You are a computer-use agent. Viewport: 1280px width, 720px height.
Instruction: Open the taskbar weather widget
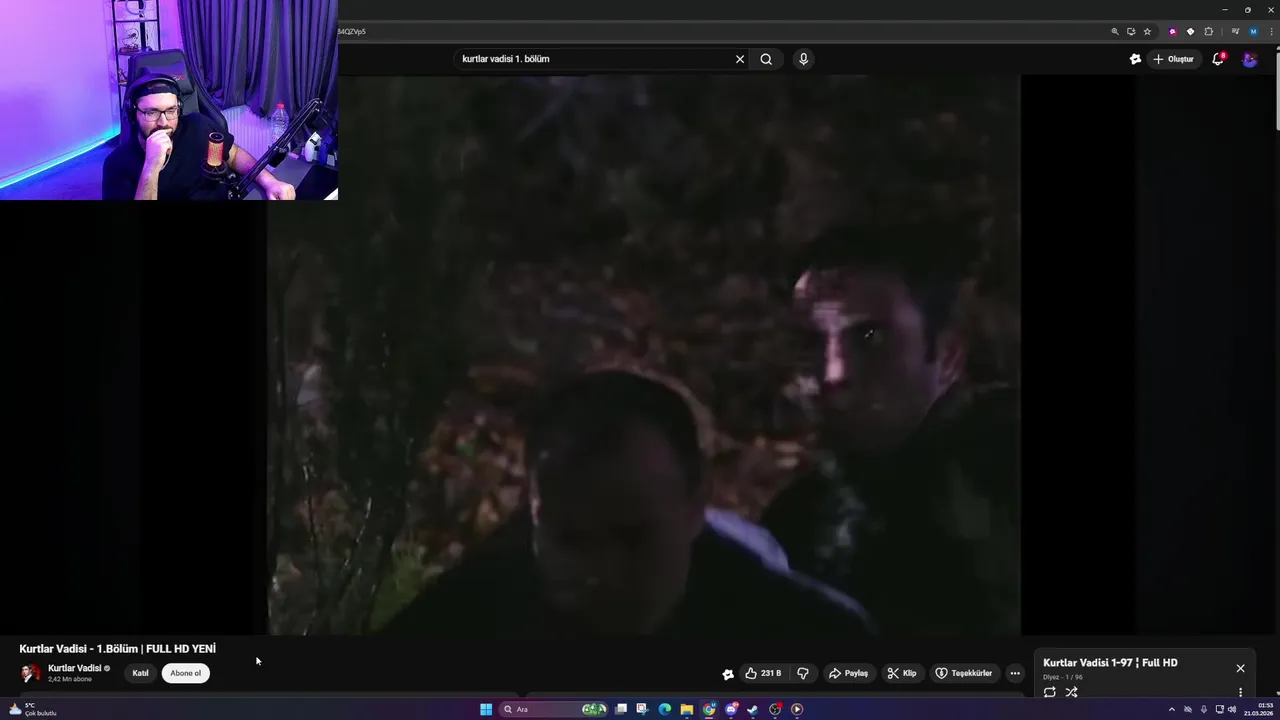(34, 709)
